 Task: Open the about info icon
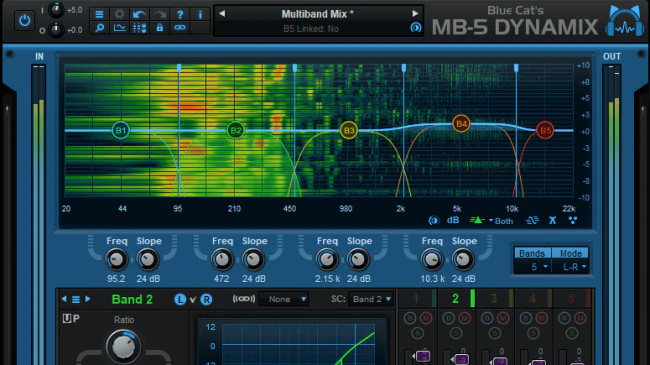(200, 15)
